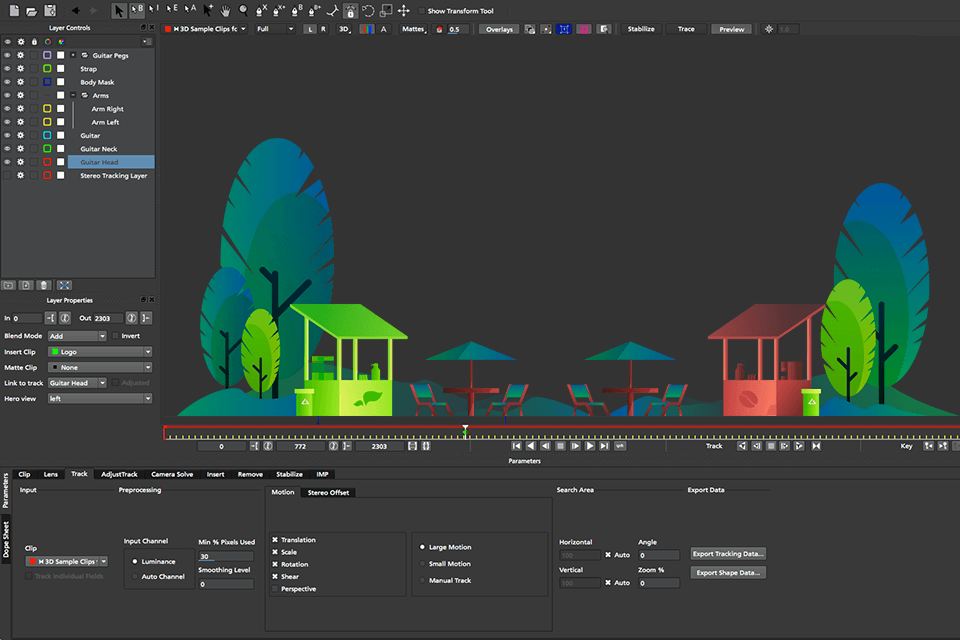The width and height of the screenshot is (960, 640).
Task: Click the Preview button
Action: (x=731, y=28)
